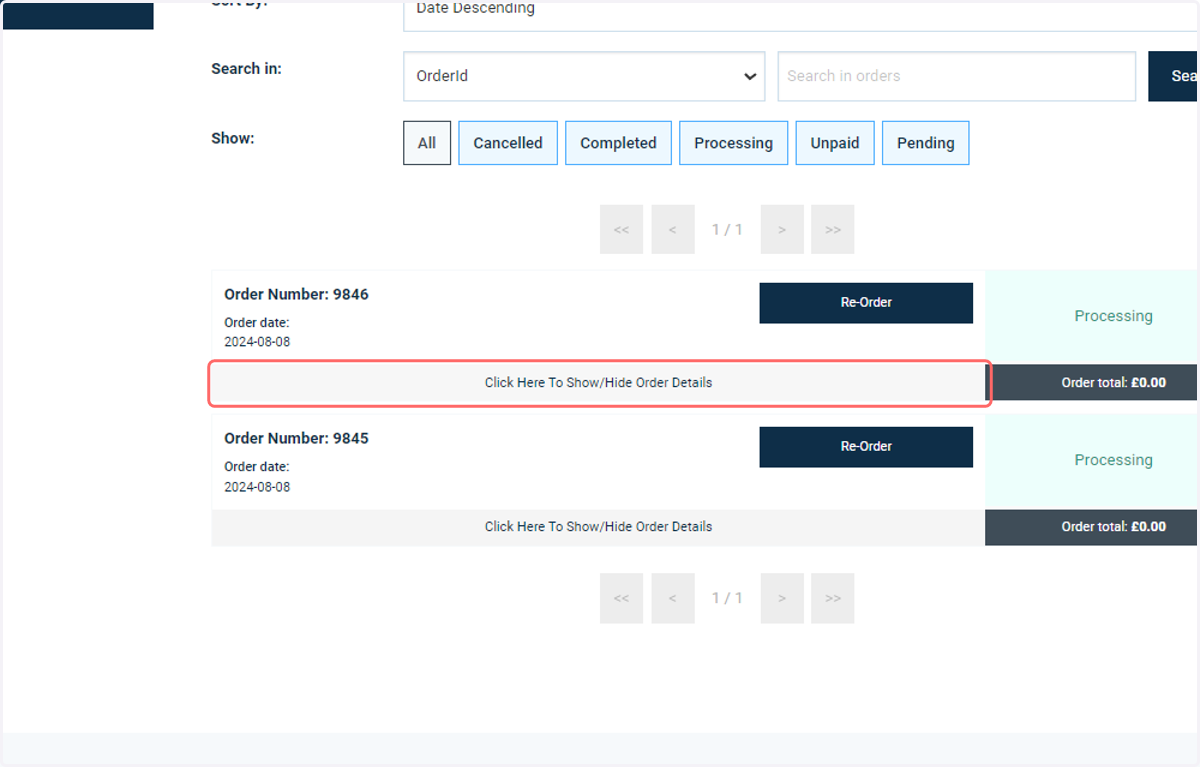
Task: Click the Search in: label
Action: tap(246, 69)
